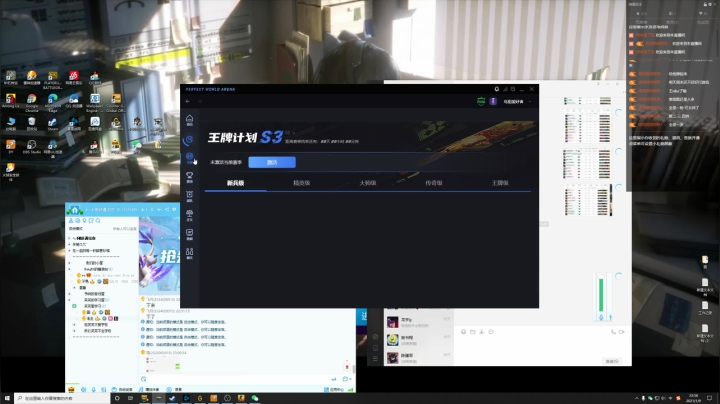Open Counter-Strike Global Offensive desktop shortcut
Screen dimensions: 720x404
(116, 103)
